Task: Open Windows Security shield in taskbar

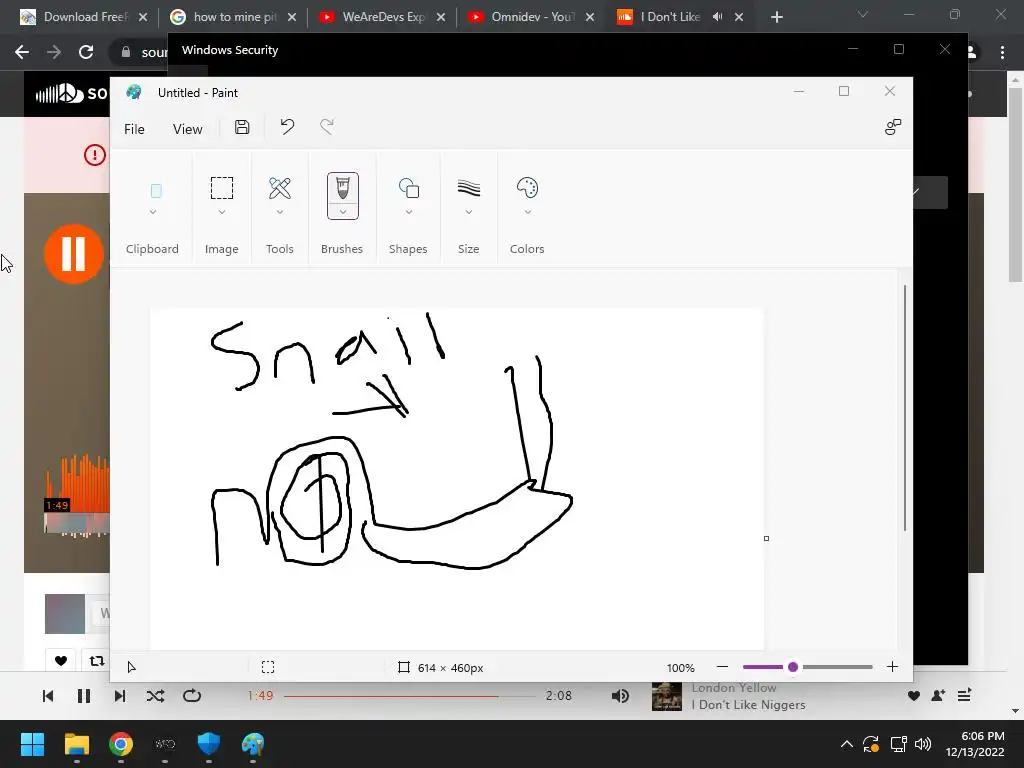Action: 208,744
